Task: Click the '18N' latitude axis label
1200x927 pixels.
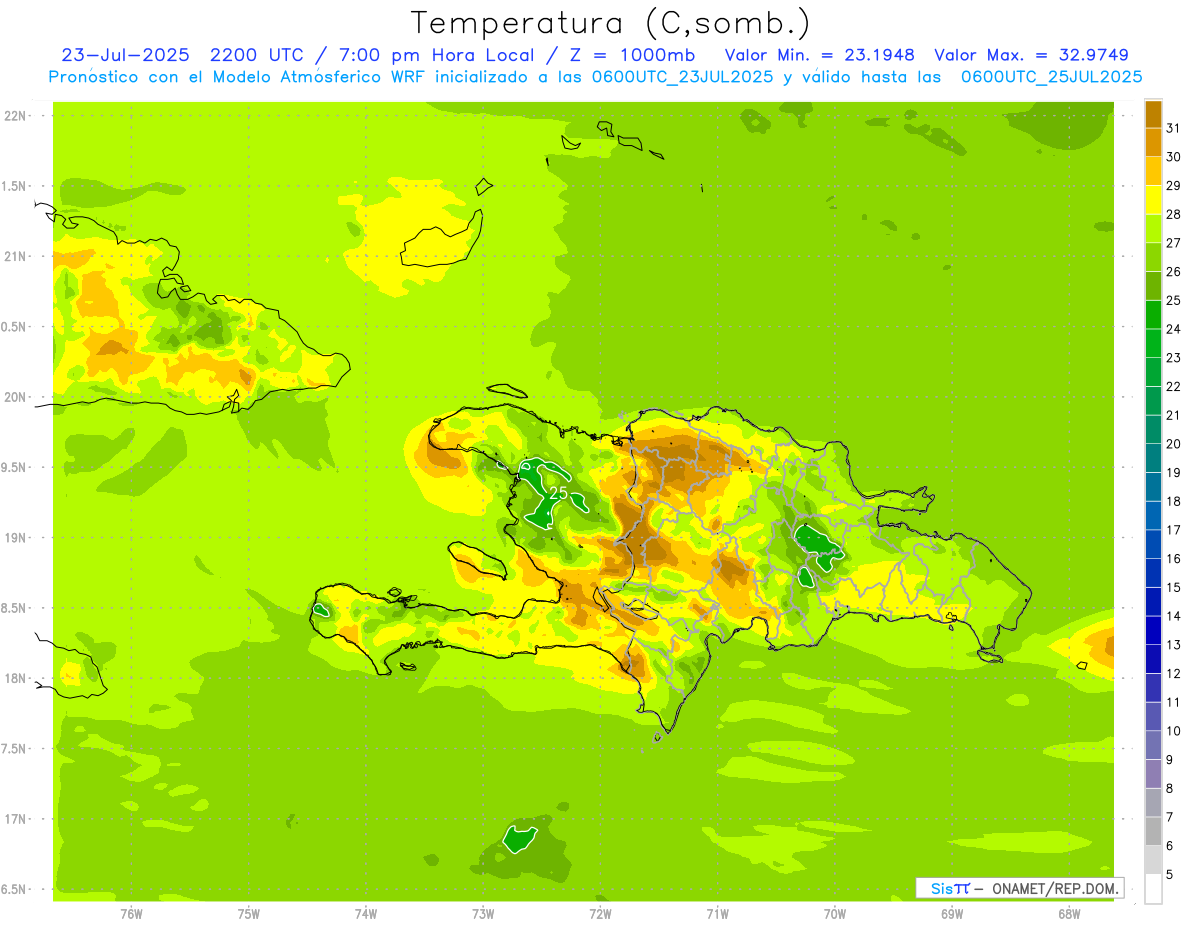Action: (x=15, y=678)
